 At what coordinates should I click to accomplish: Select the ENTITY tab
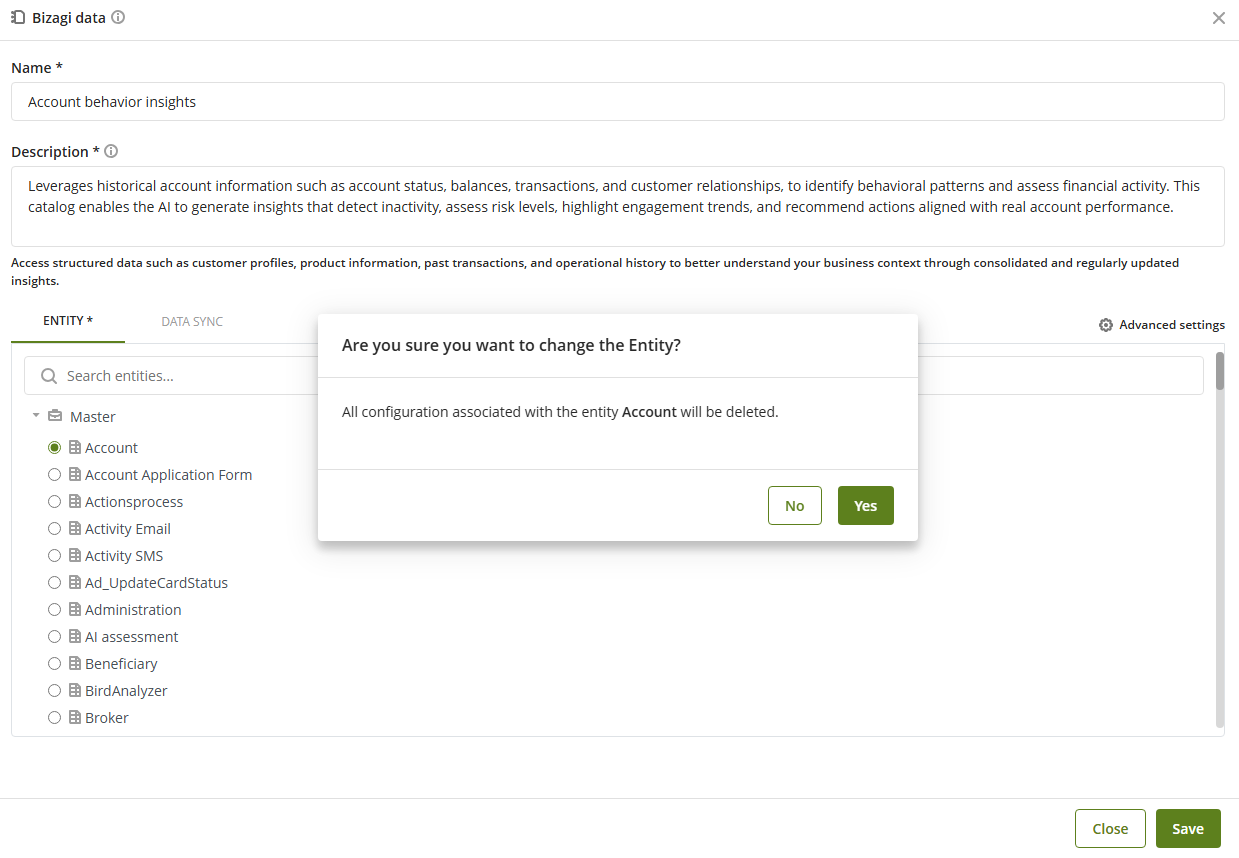(x=67, y=321)
